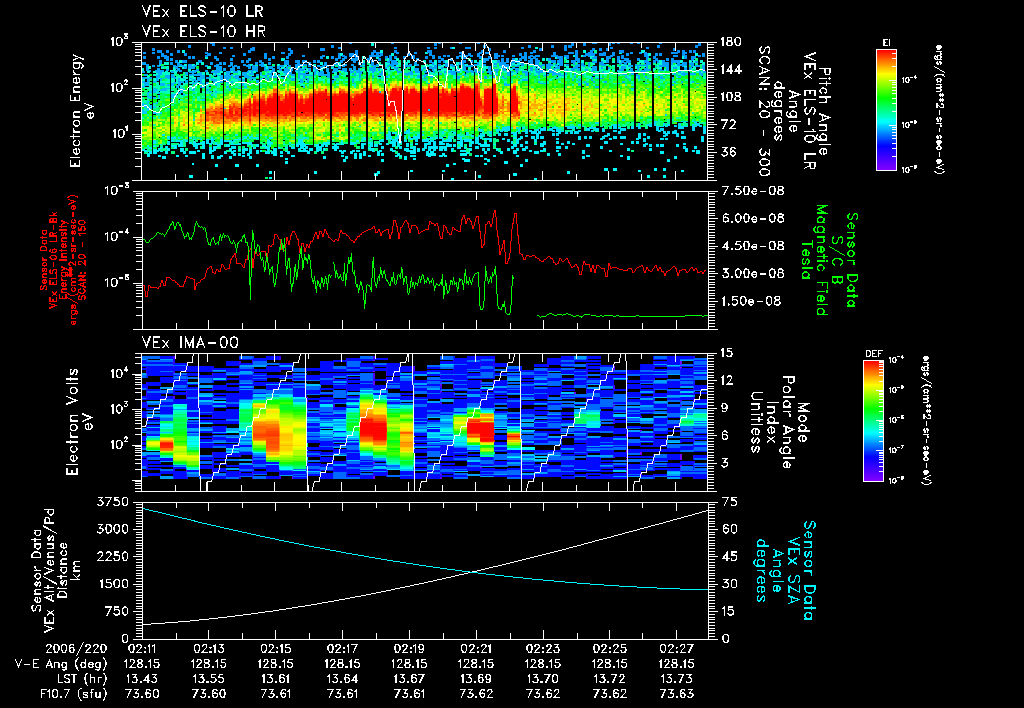Click the 'V-E Ang (deg)' row label

[x=61, y=664]
